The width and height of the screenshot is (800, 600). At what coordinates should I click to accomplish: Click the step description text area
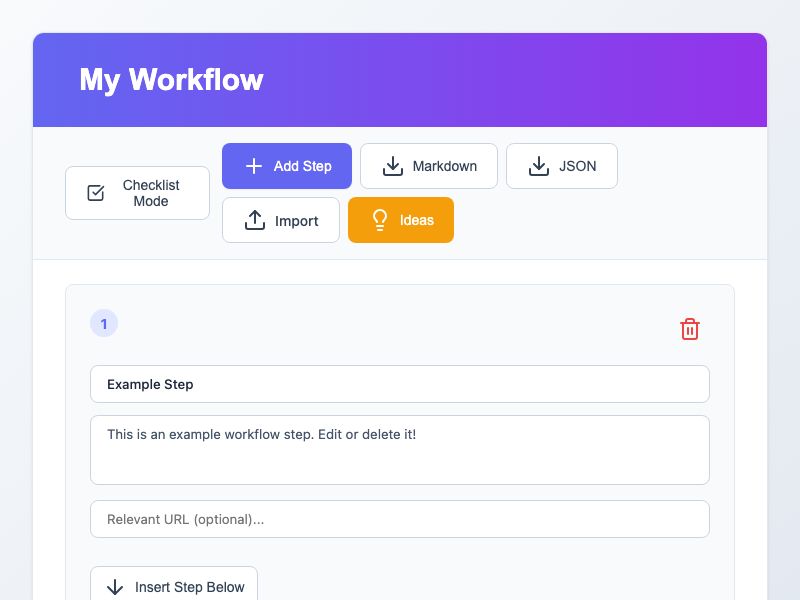(x=400, y=449)
